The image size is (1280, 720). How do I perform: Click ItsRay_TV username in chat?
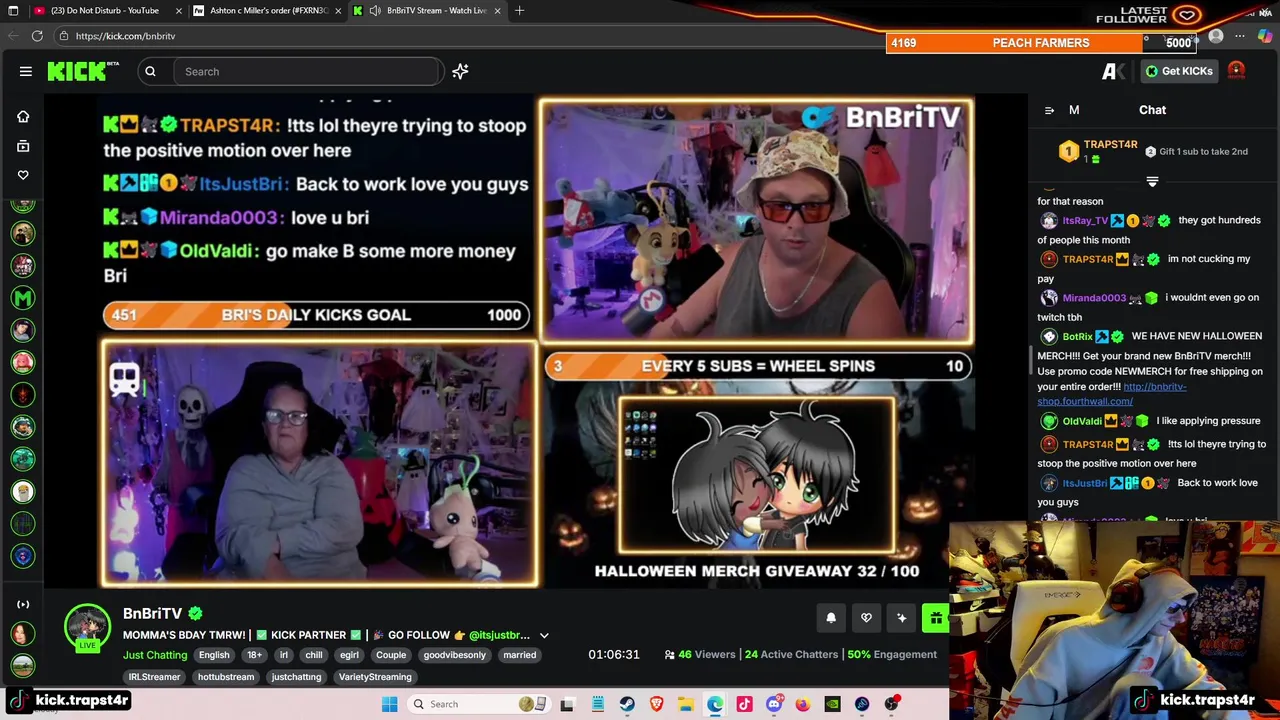[1085, 220]
